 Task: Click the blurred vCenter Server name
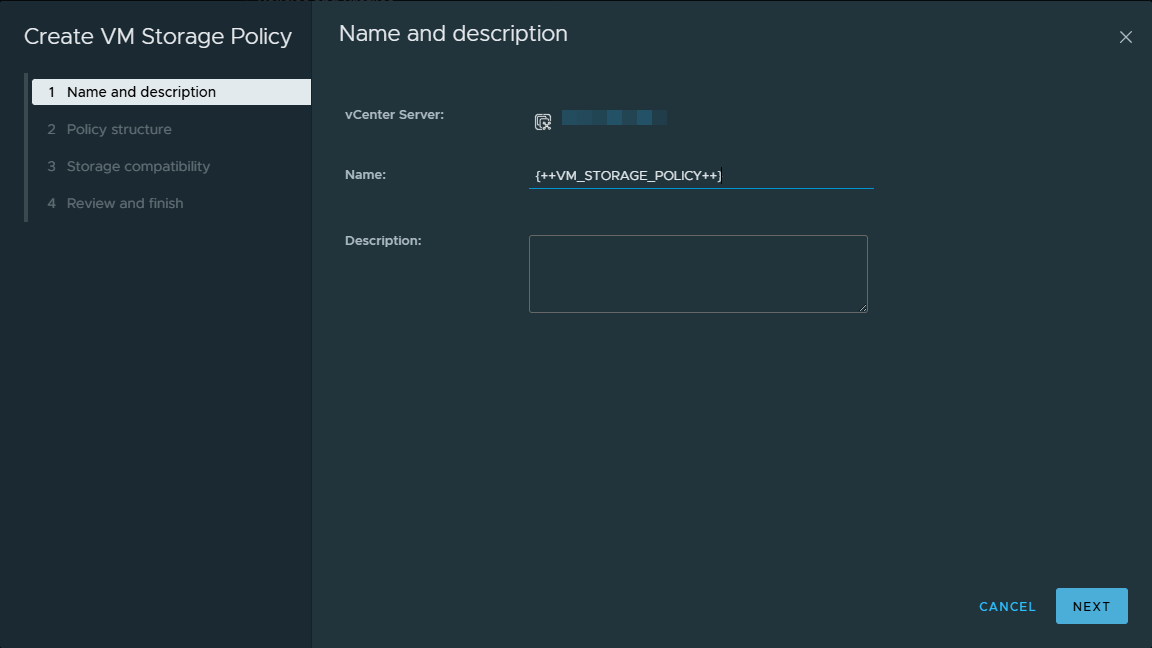[x=614, y=118]
